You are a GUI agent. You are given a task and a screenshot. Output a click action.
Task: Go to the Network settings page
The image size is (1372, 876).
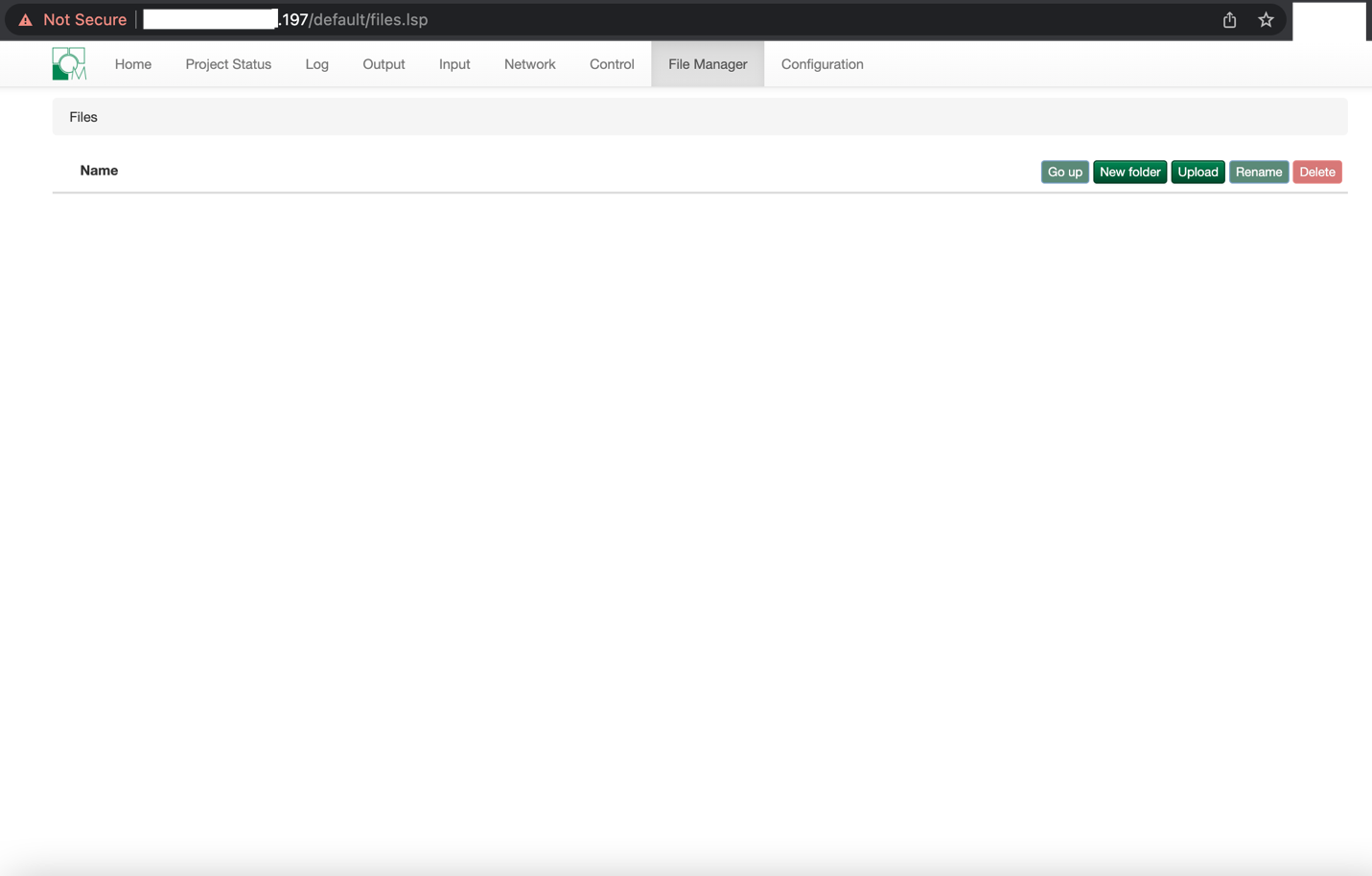(529, 64)
